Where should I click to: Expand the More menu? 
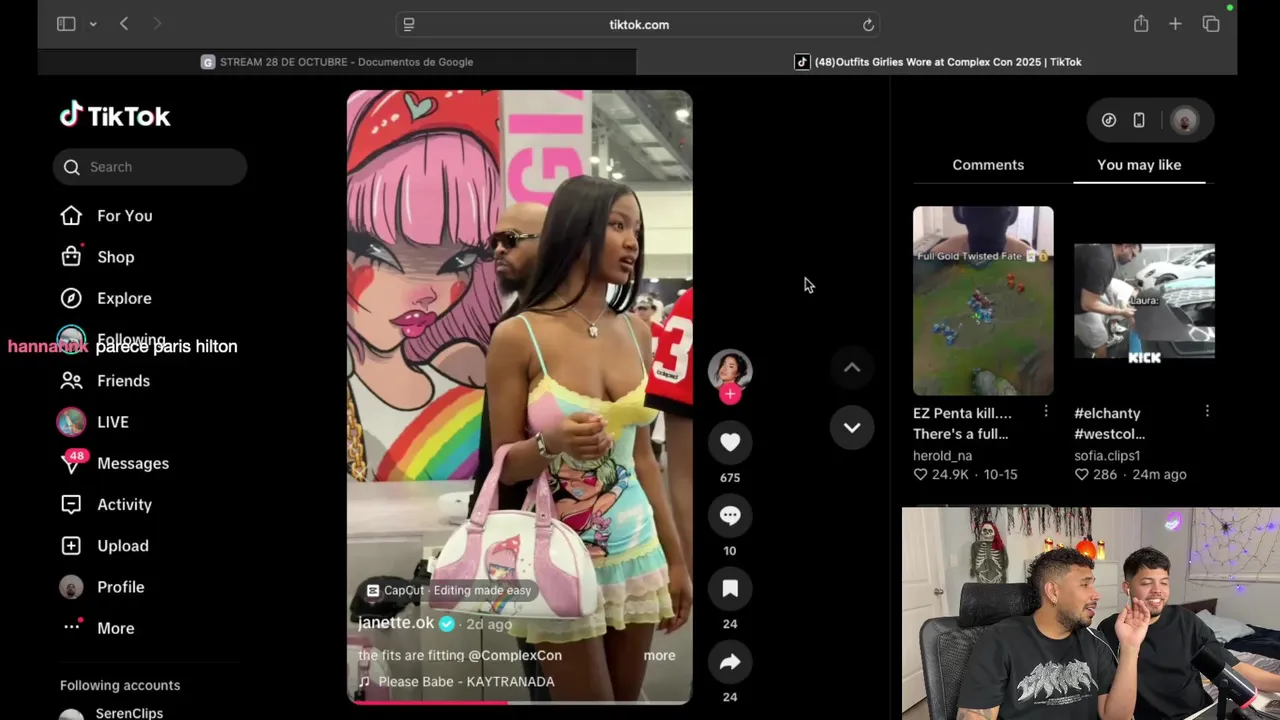(x=115, y=628)
